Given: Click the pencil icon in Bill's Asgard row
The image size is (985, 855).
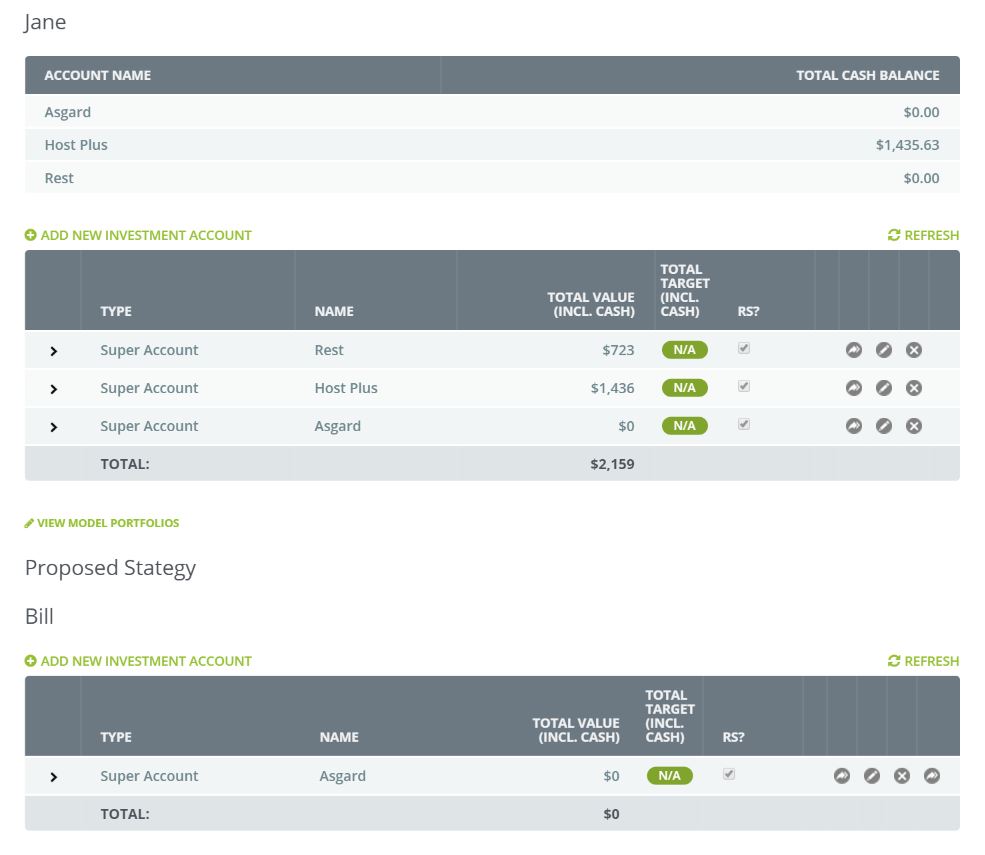Looking at the screenshot, I should [x=871, y=776].
